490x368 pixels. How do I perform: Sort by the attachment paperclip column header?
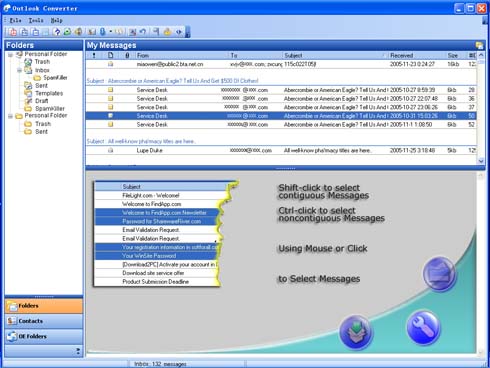127,55
